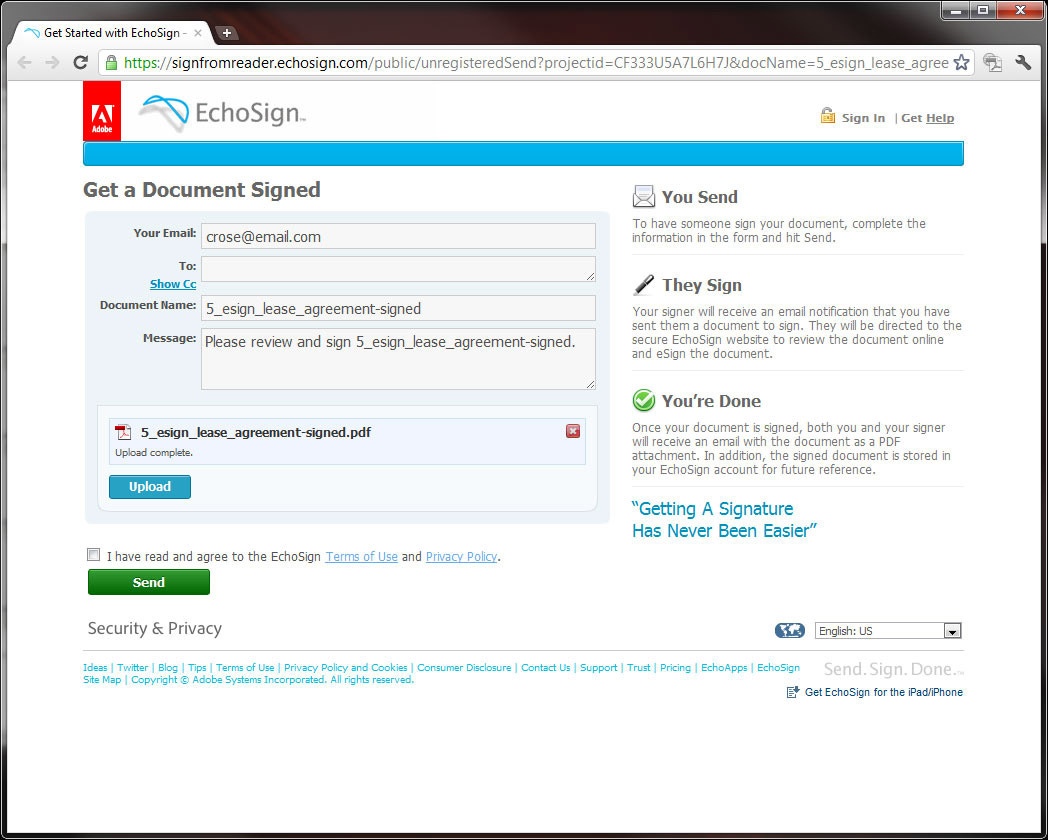
Task: Open the Terms of Use link in agreement
Action: coord(362,557)
